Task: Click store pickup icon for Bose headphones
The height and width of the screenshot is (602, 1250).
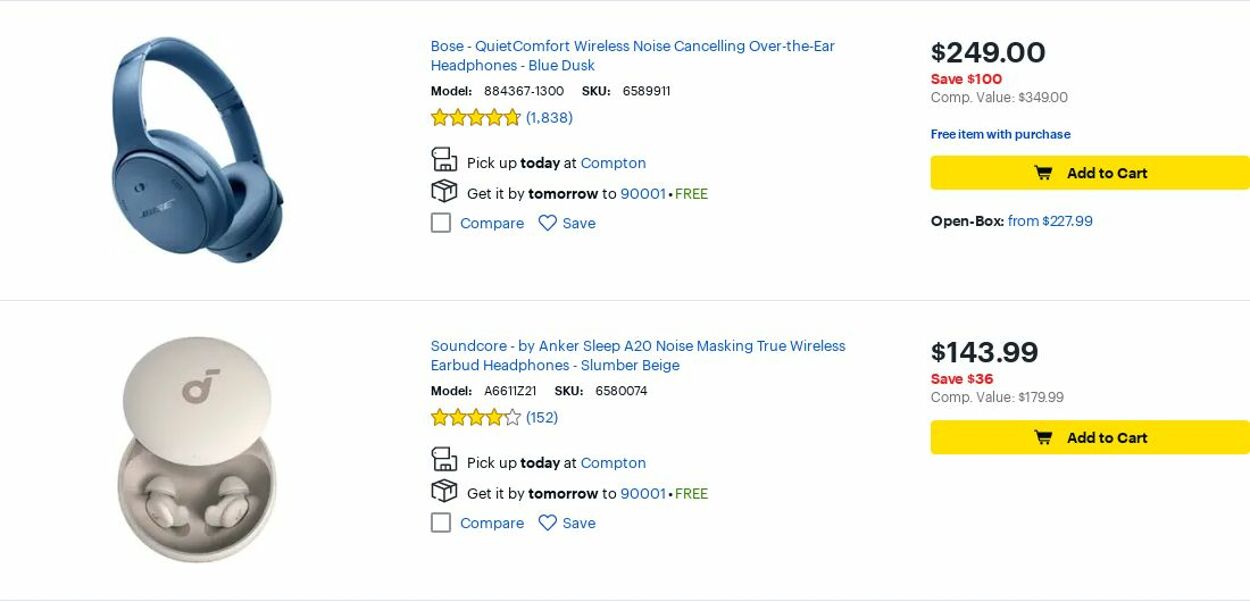Action: (x=444, y=160)
